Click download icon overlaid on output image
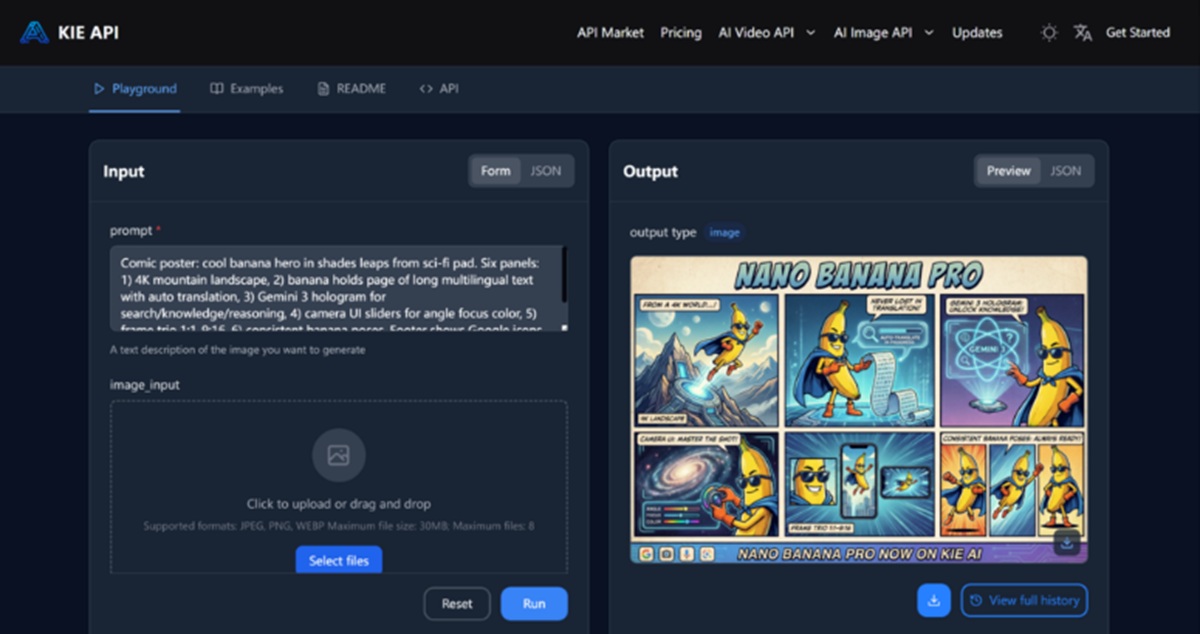The image size is (1200, 634). point(1067,544)
